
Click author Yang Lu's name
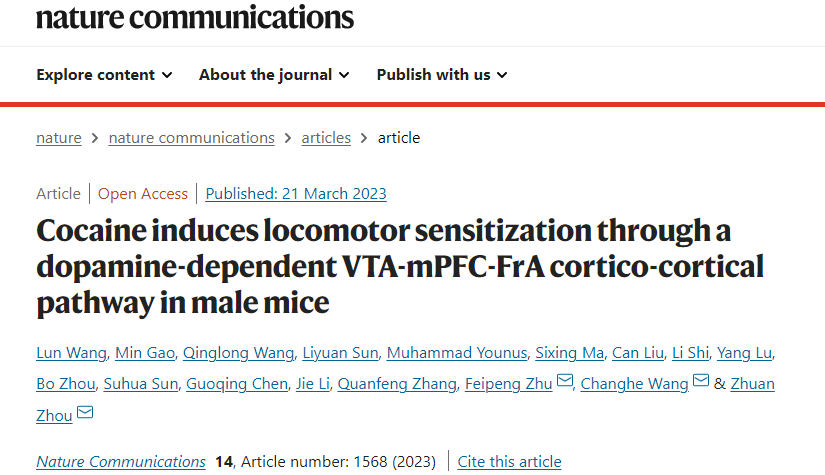coord(744,353)
